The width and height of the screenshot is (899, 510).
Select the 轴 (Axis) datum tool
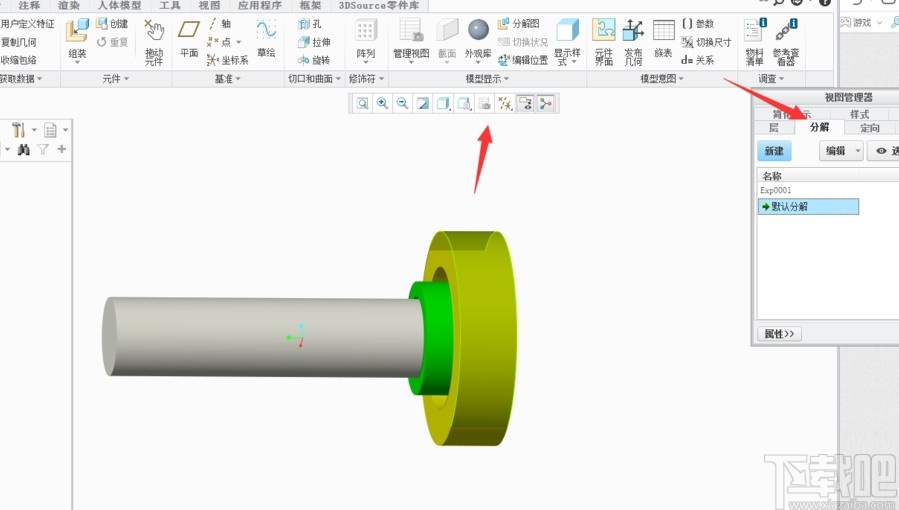tap(219, 23)
